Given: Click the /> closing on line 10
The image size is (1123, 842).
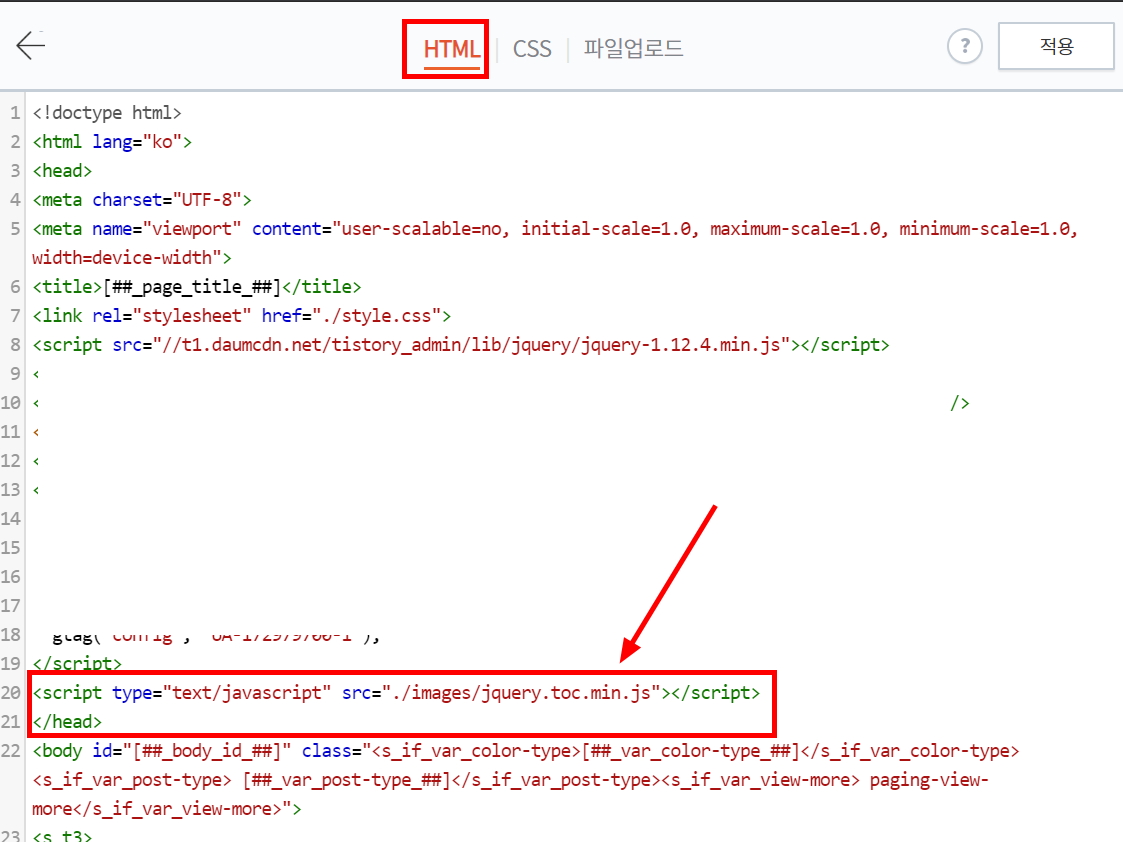Looking at the screenshot, I should click(x=960, y=403).
